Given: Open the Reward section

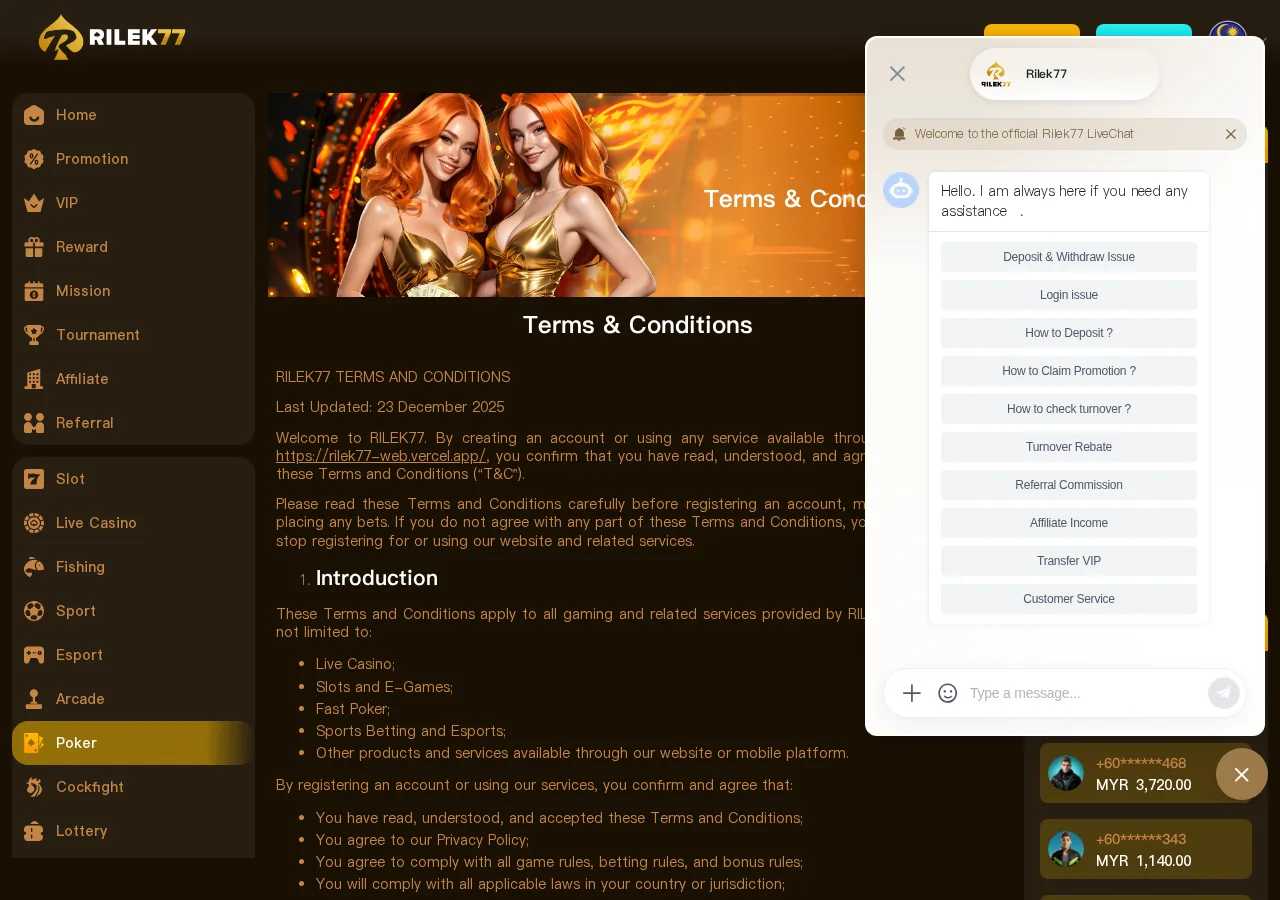Looking at the screenshot, I should click(x=133, y=247).
